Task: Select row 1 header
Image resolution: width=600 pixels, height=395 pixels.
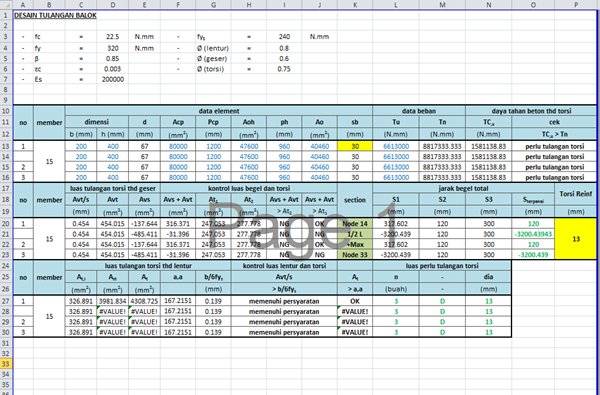Action: tap(6, 16)
